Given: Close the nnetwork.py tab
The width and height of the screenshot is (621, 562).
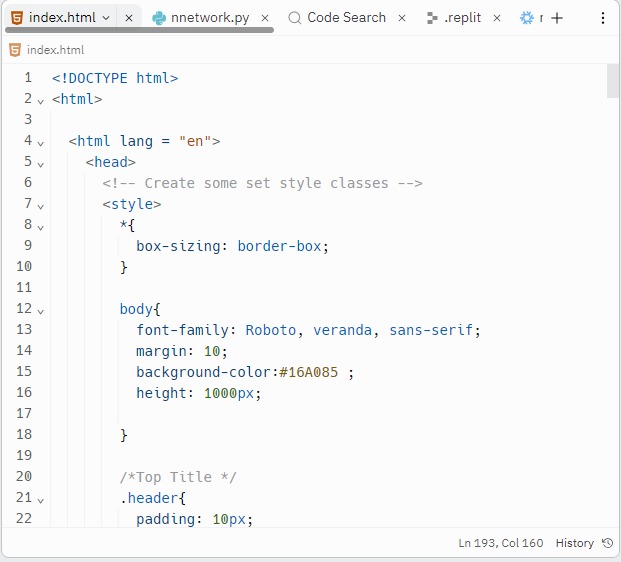Looking at the screenshot, I should (x=265, y=18).
